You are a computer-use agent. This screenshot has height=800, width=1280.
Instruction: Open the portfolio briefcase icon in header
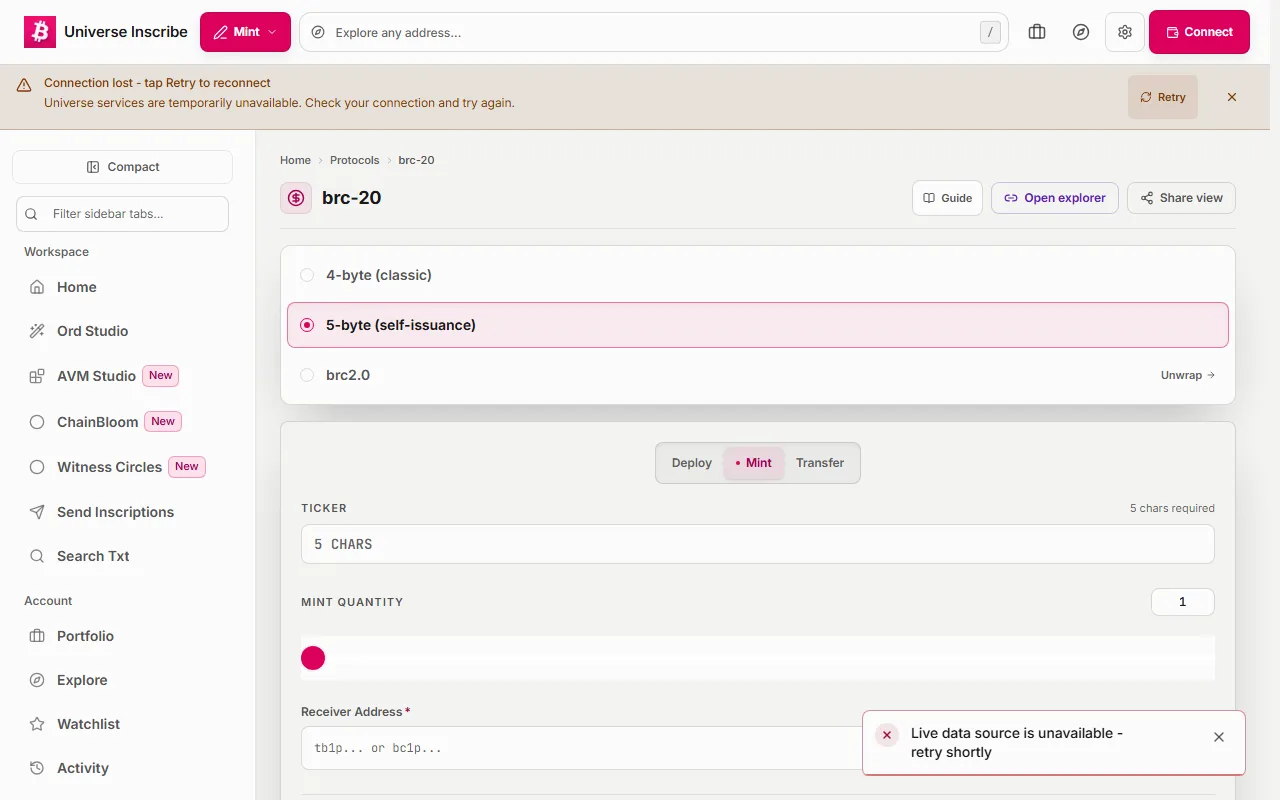(1037, 32)
